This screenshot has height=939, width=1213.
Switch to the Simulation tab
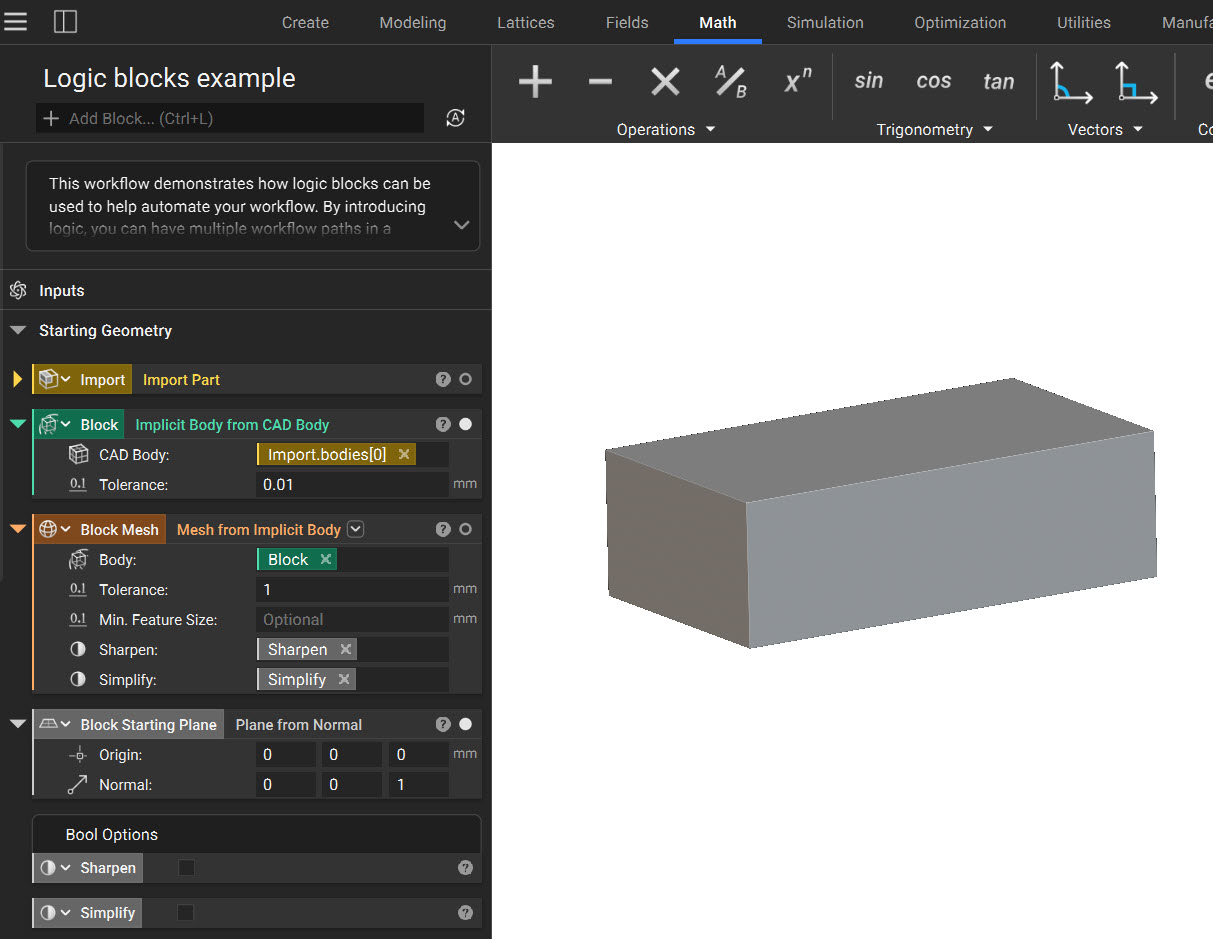tap(825, 22)
